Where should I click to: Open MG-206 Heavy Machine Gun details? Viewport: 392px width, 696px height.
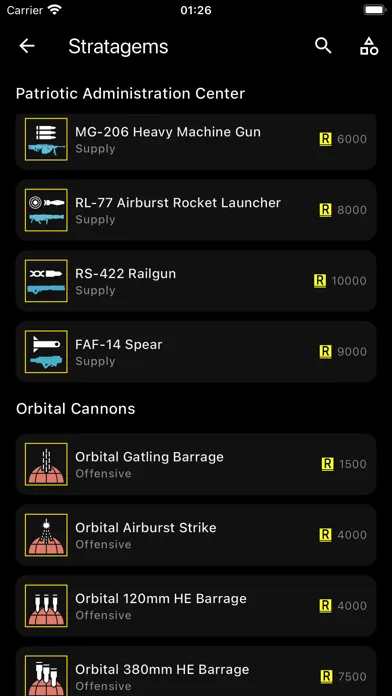tap(196, 142)
